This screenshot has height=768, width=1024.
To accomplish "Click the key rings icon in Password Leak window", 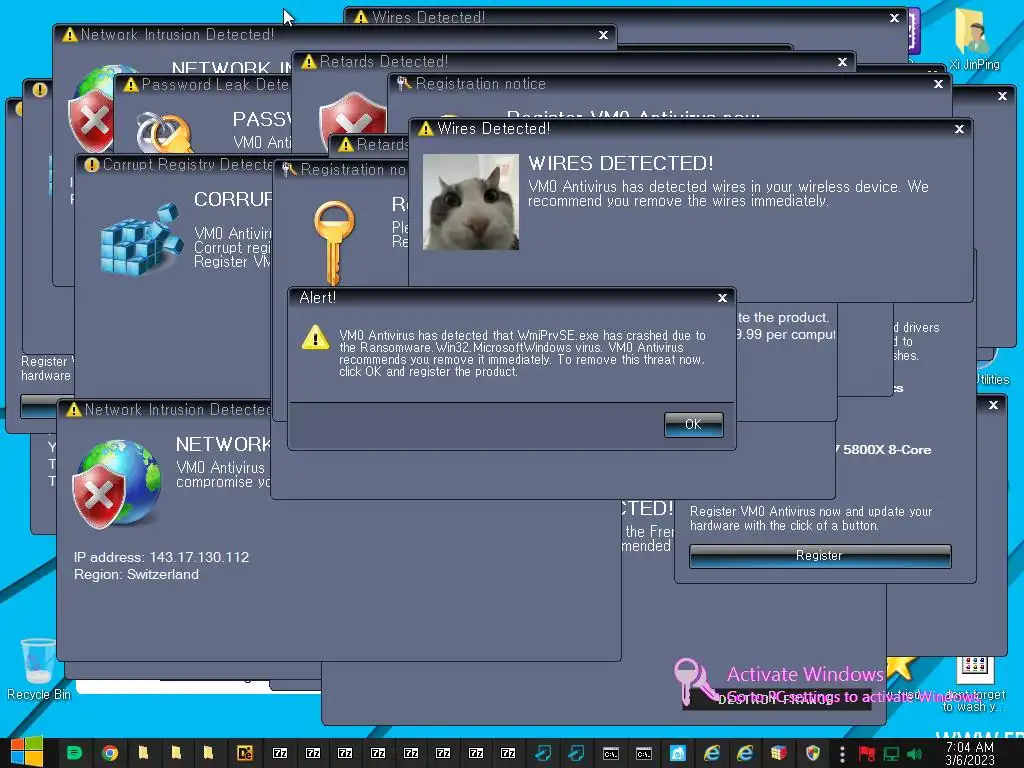I will 164,132.
